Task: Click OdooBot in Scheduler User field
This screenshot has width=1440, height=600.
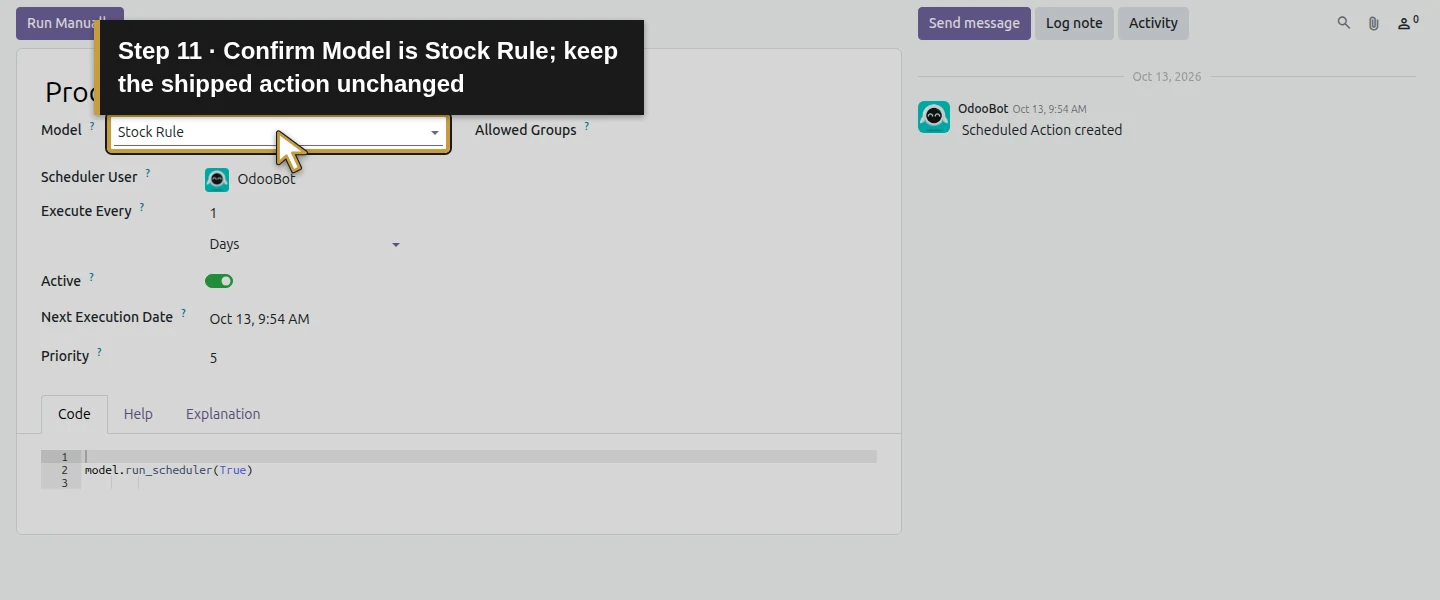Action: 266,180
